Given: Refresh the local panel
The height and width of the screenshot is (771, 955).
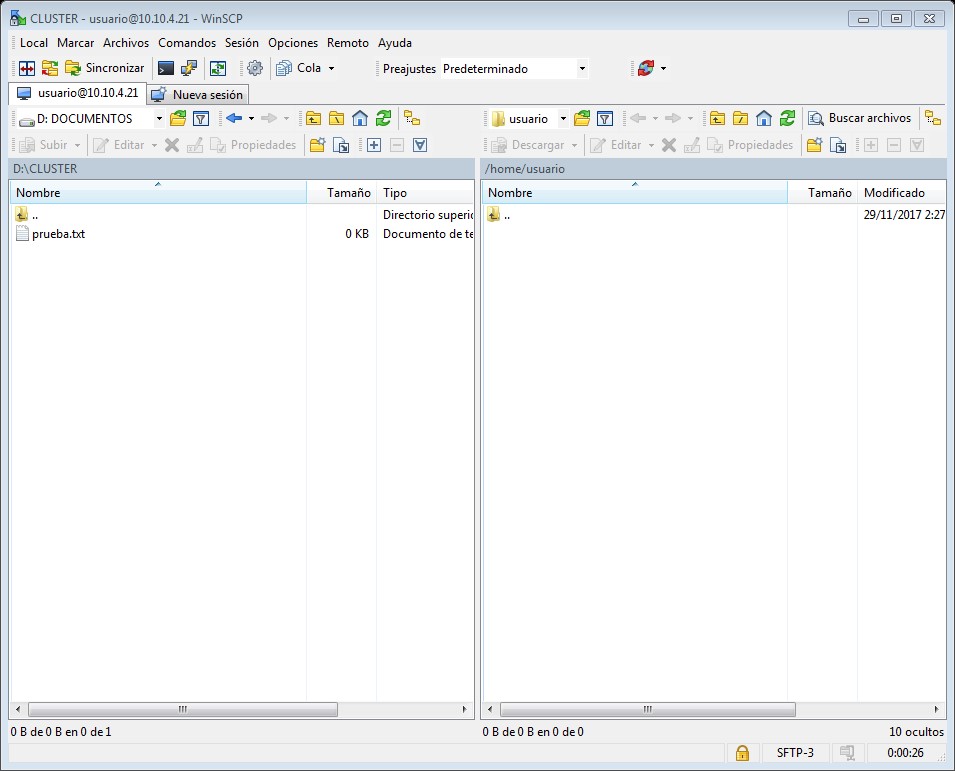Looking at the screenshot, I should (383, 118).
